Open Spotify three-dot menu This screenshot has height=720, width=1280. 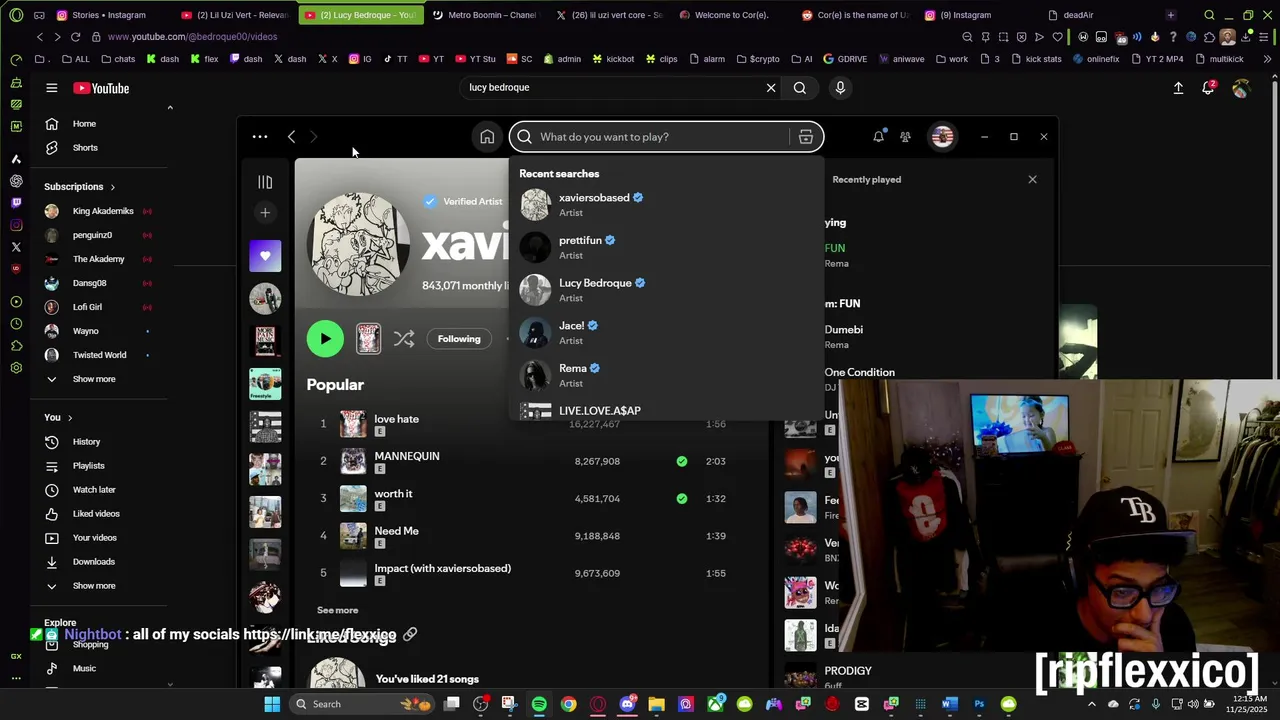260,137
